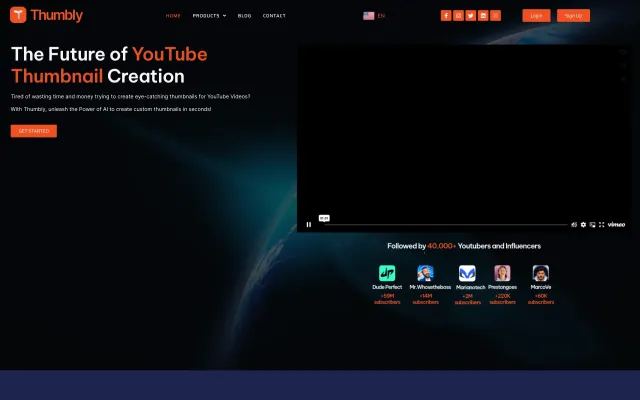Go to the Home menu item

tap(173, 16)
